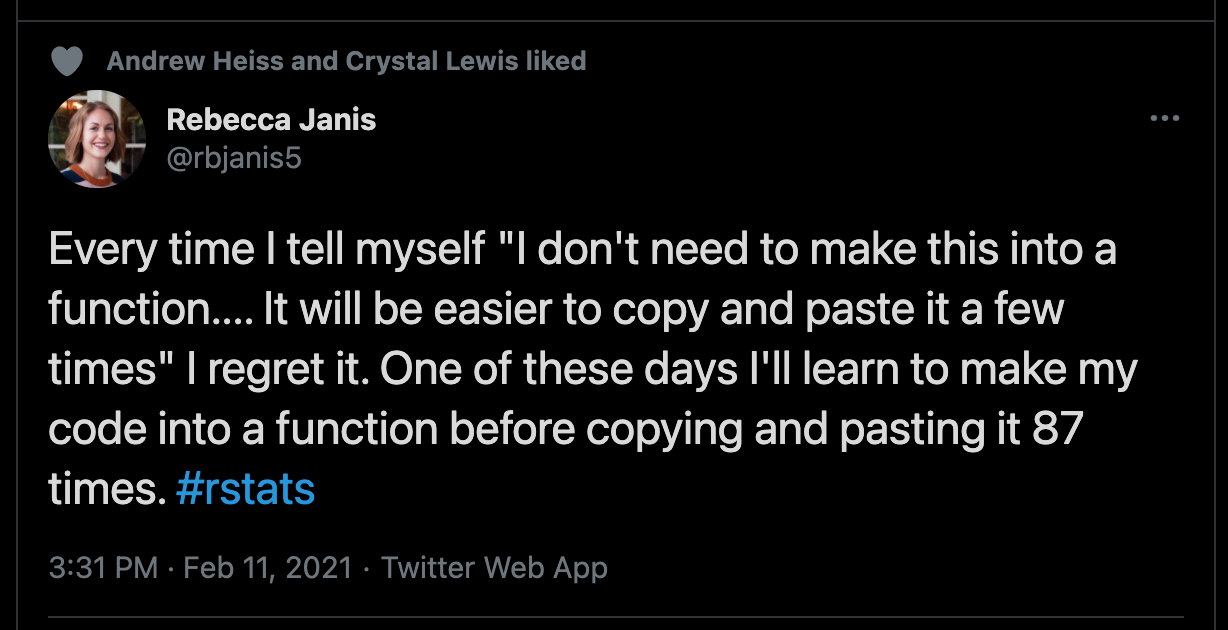Image resolution: width=1228 pixels, height=630 pixels.
Task: Click the heart icon beside the liked notice
Action: (66, 62)
